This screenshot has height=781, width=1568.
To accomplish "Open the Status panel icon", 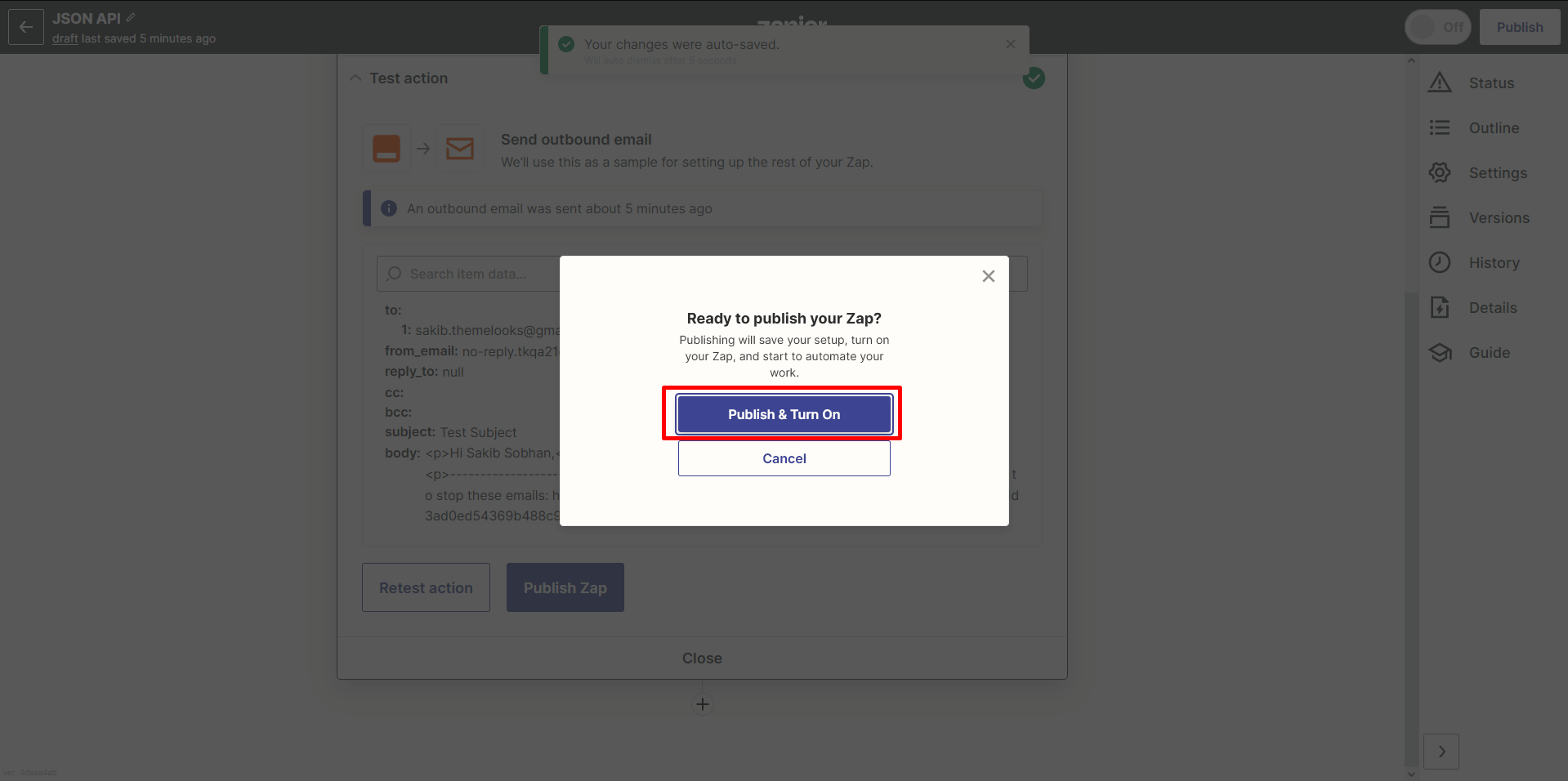I will pos(1440,83).
